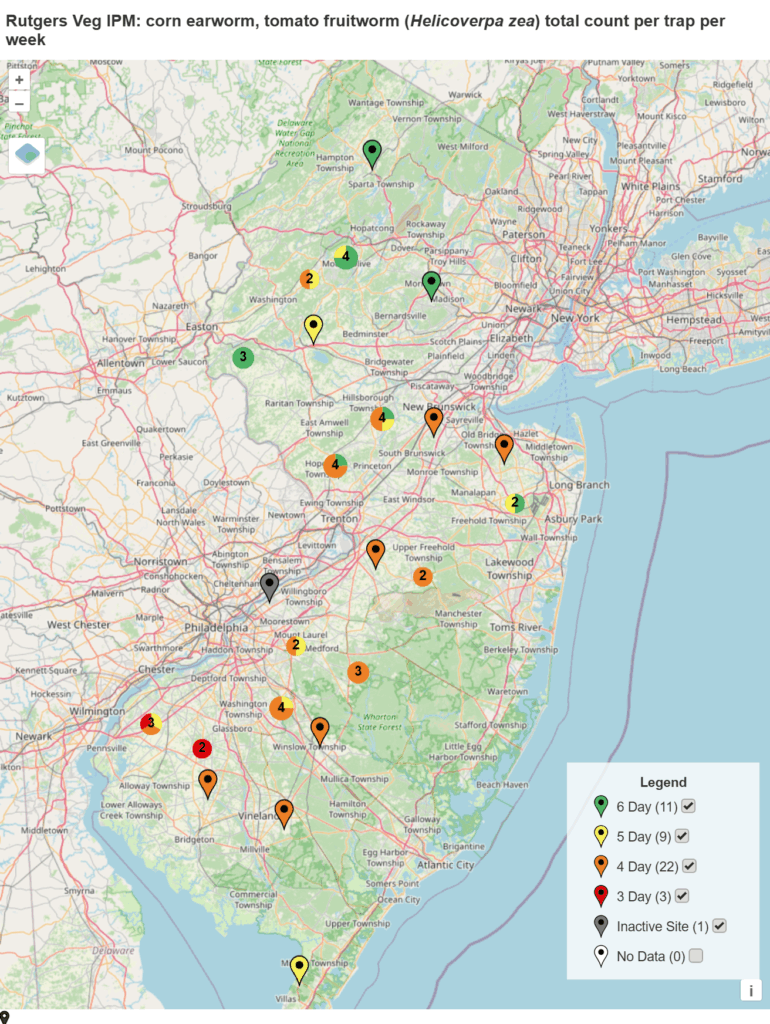Open cluster 4 near Washington Township

281,707
